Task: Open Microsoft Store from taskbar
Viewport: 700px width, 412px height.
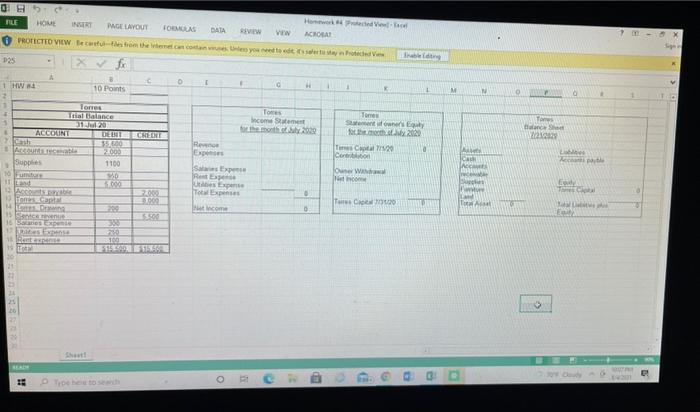Action: click(316, 378)
